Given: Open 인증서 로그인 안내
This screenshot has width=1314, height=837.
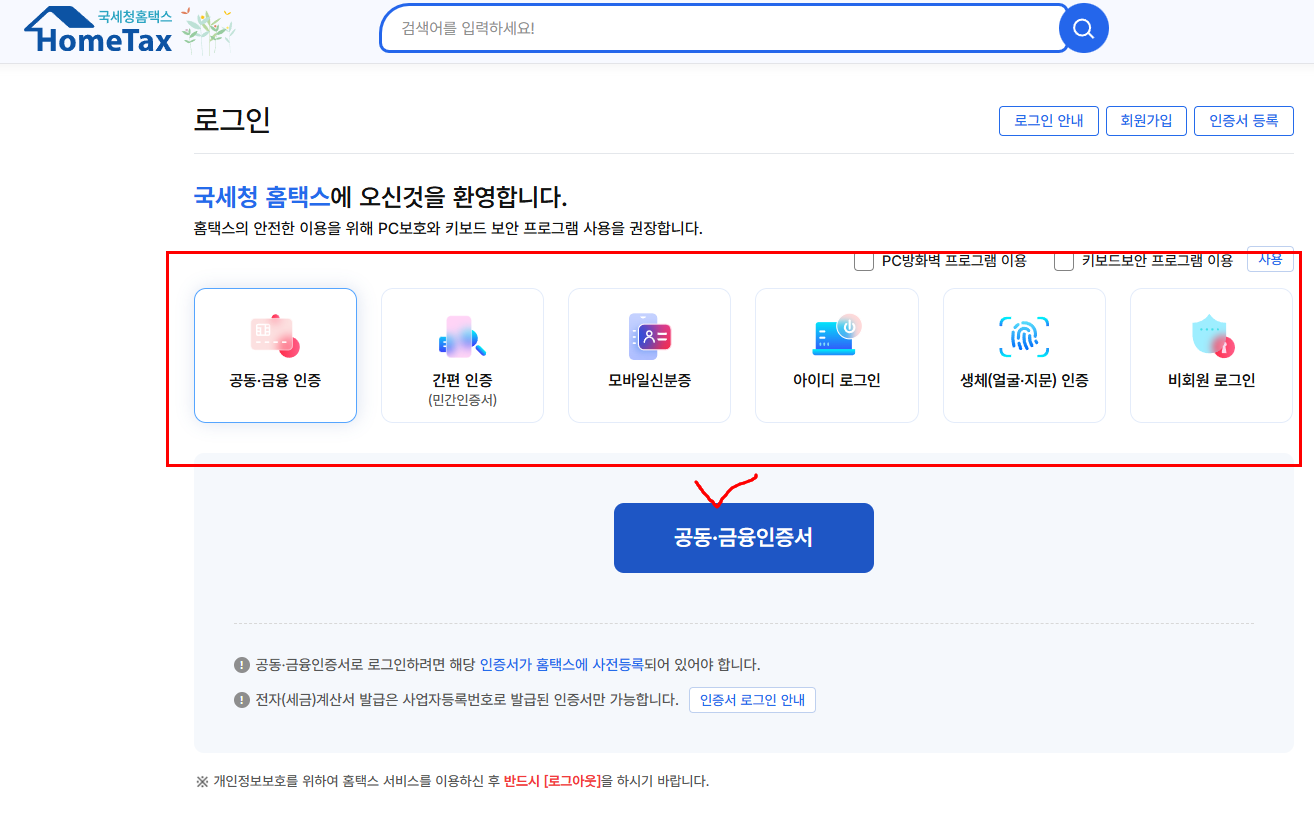Looking at the screenshot, I should pyautogui.click(x=752, y=700).
